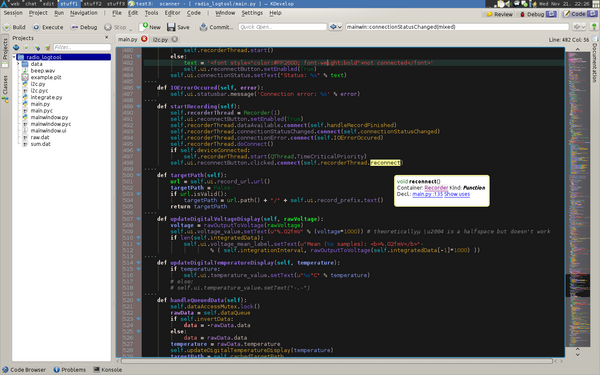The width and height of the screenshot is (600, 375).
Task: Click the Commit icon in the toolbar
Action: [x=203, y=27]
